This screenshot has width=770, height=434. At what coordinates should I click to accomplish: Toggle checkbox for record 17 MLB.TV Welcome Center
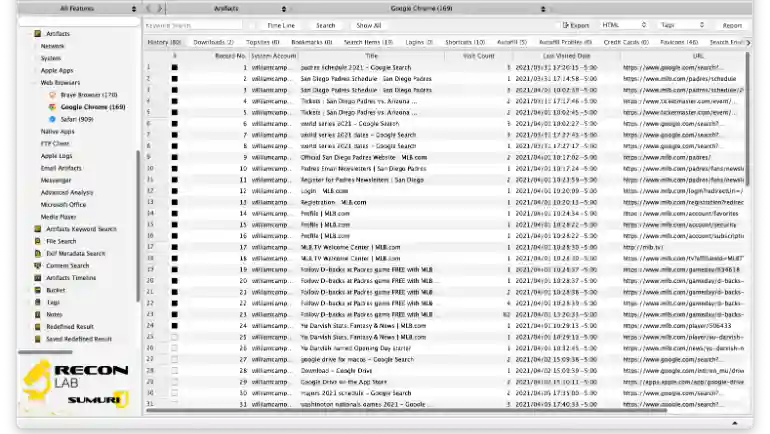tap(174, 247)
